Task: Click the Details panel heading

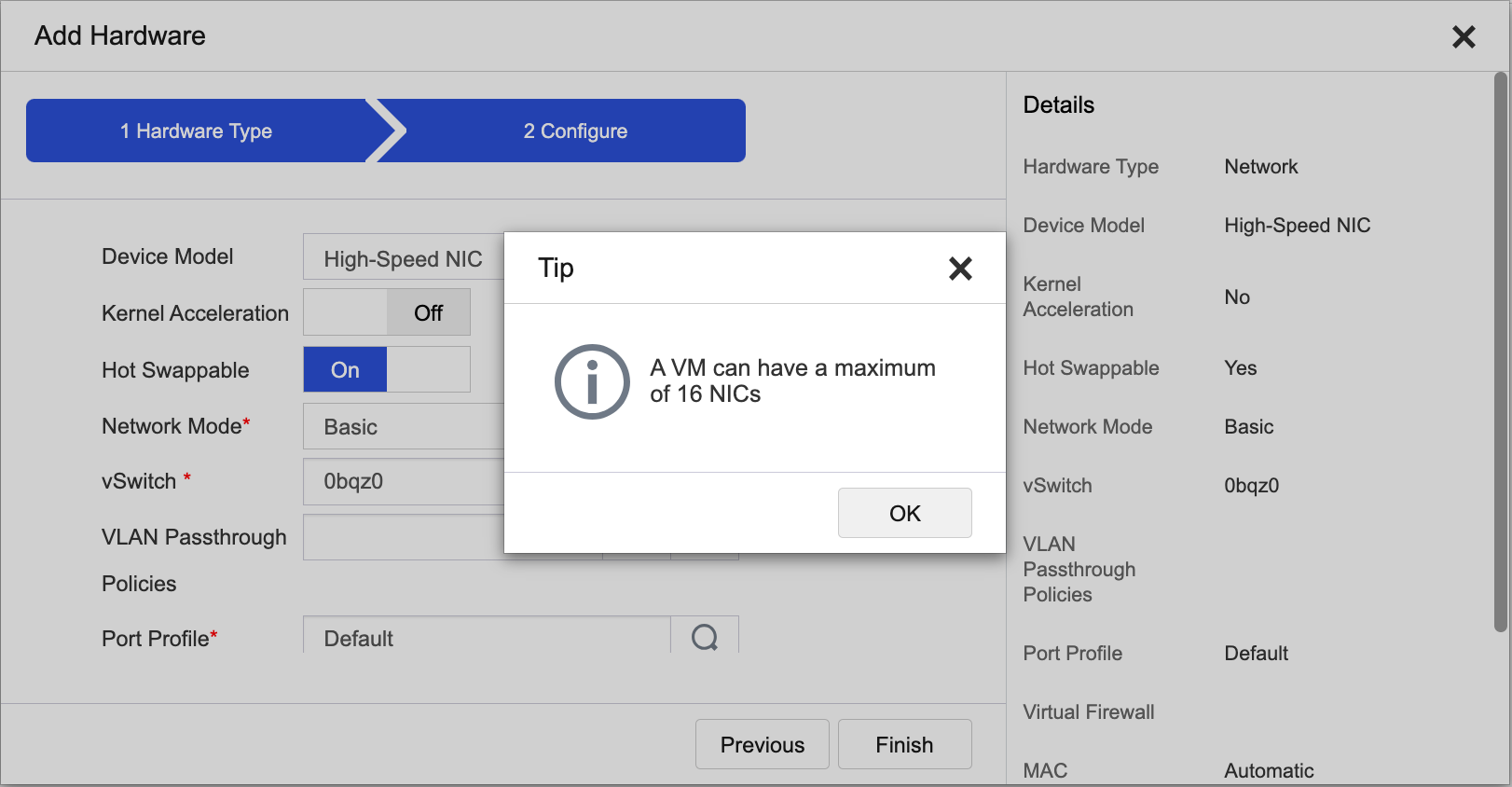Action: [x=1059, y=105]
